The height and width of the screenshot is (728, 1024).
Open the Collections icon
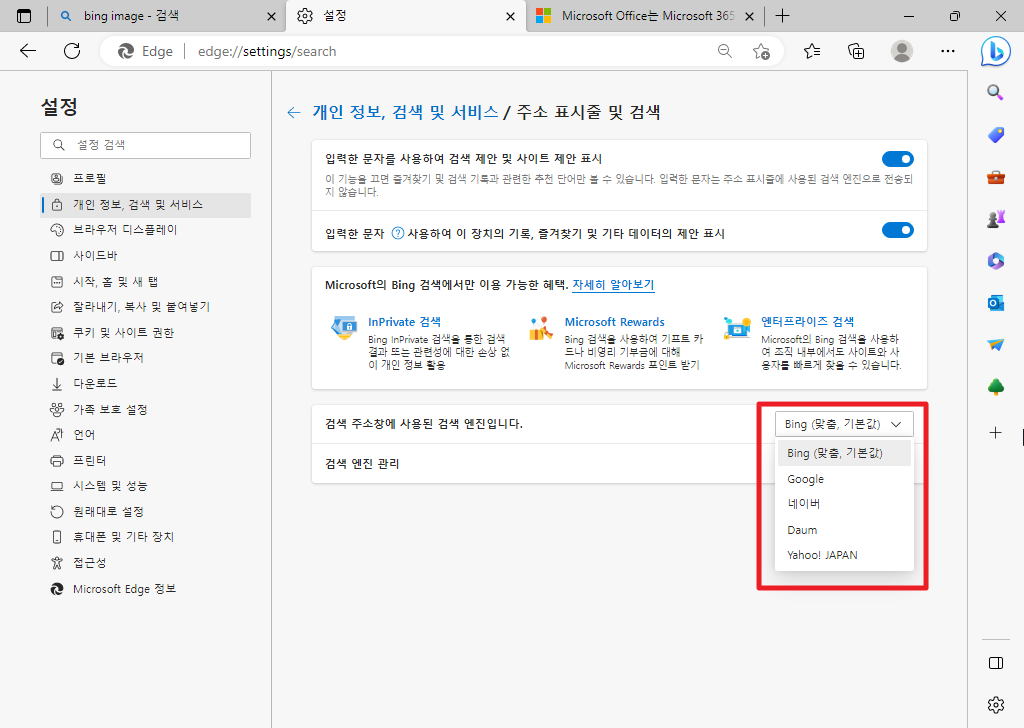[856, 51]
